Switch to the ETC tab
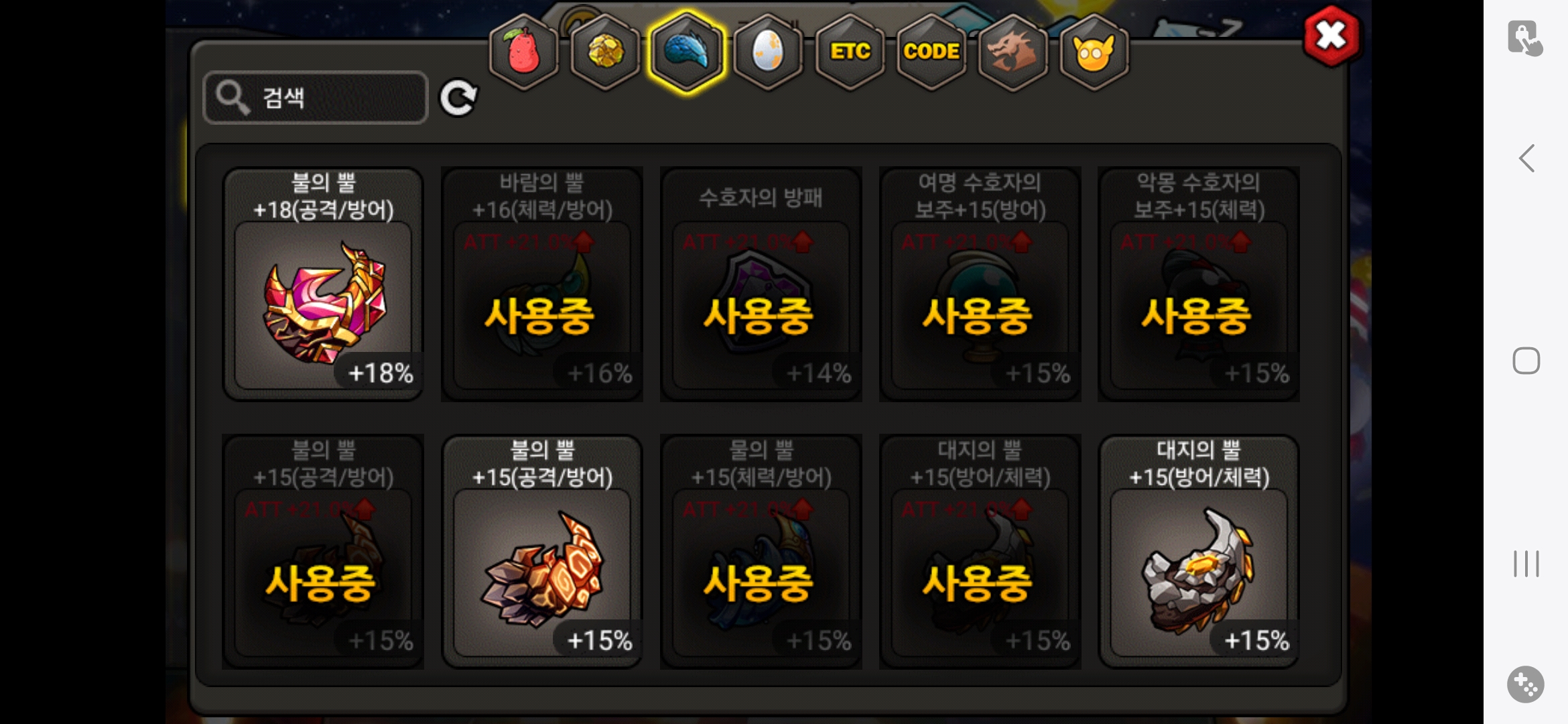The image size is (1568, 724). pyautogui.click(x=850, y=52)
